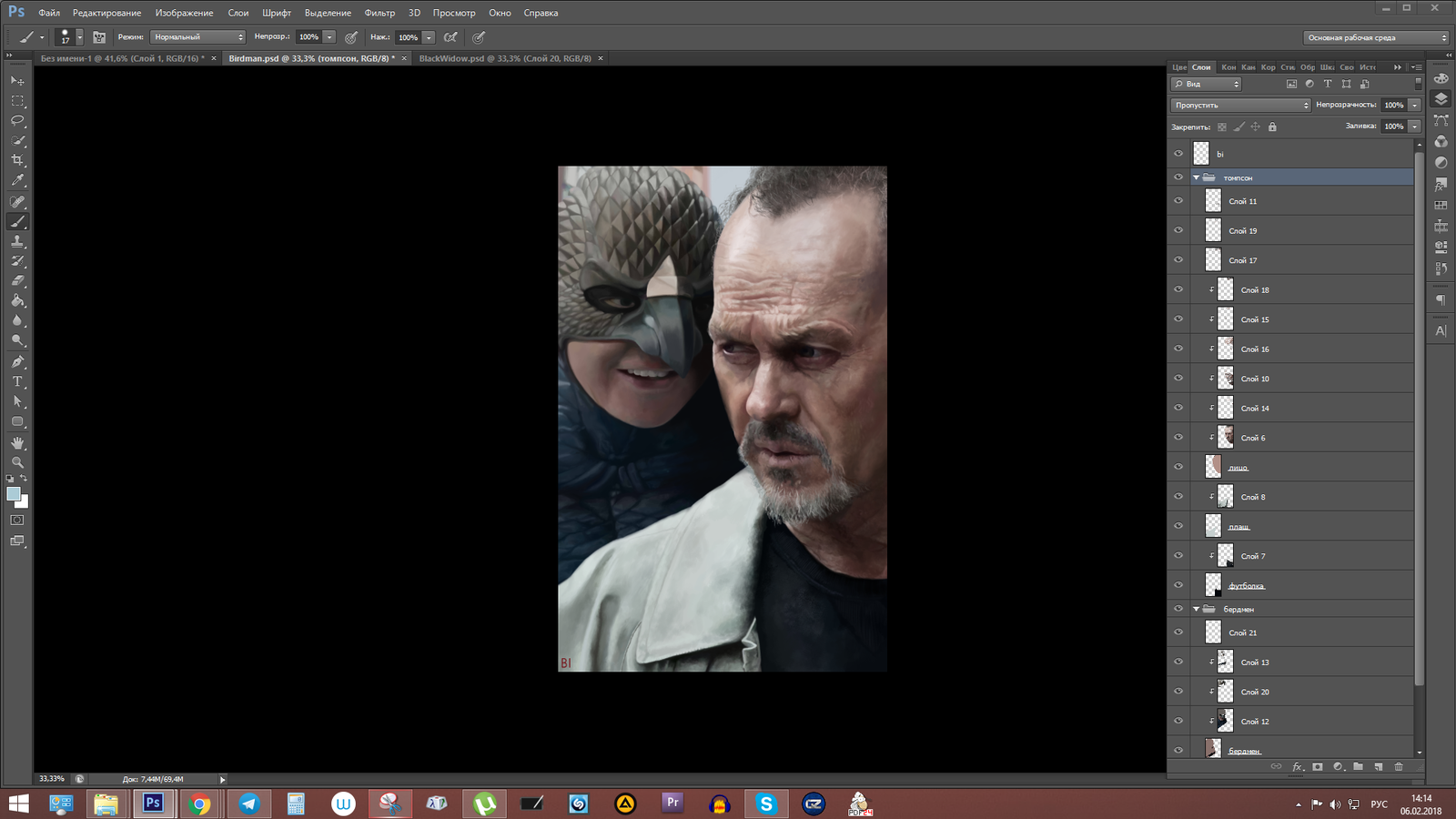Filter layers by type (text) layers
Viewport: 1456px width, 819px height.
coord(1328,84)
